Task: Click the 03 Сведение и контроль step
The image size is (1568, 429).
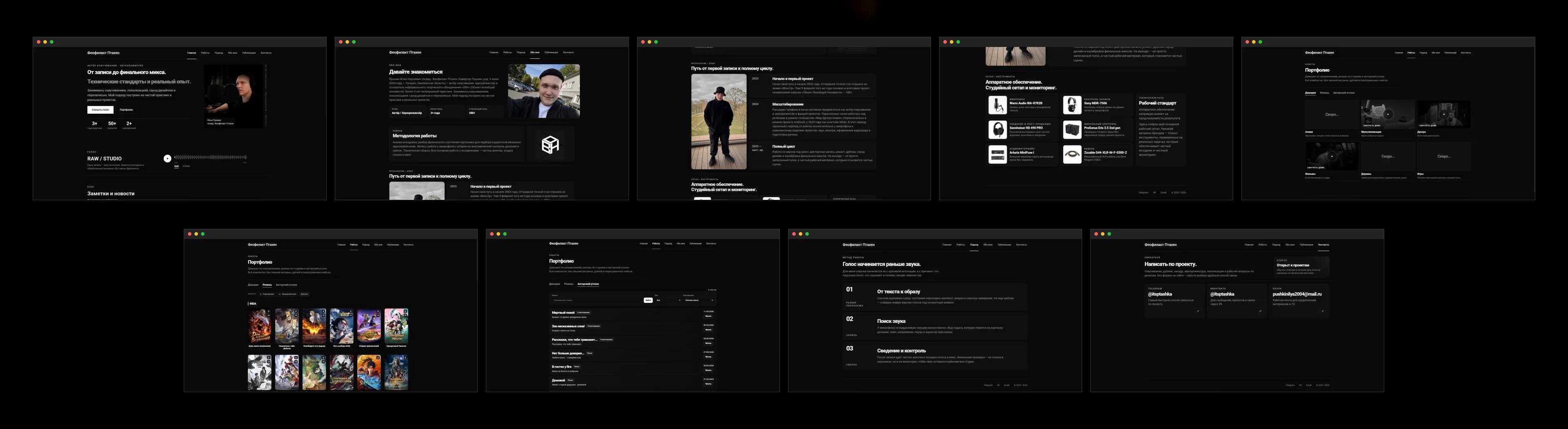Action: (934, 356)
